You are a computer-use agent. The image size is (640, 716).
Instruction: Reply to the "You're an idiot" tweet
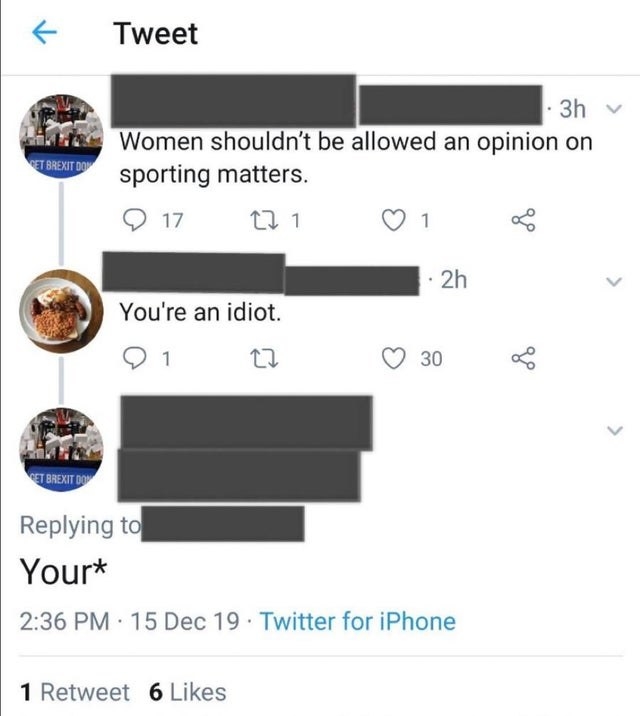tap(136, 357)
